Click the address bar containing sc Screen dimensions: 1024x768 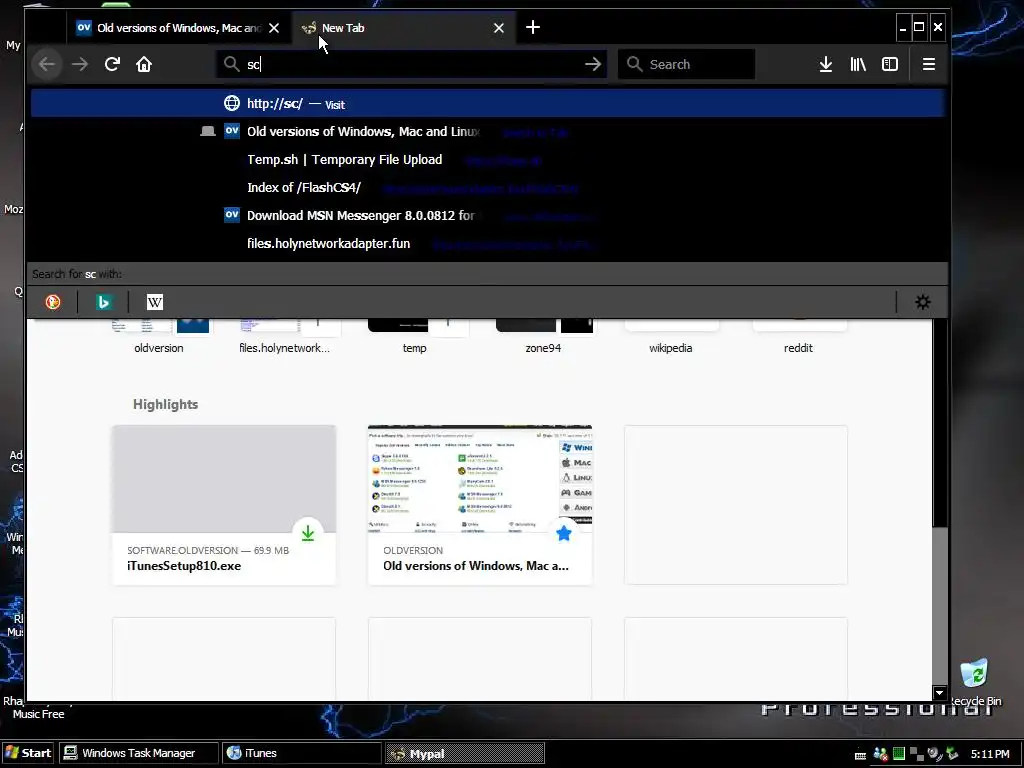[411, 64]
